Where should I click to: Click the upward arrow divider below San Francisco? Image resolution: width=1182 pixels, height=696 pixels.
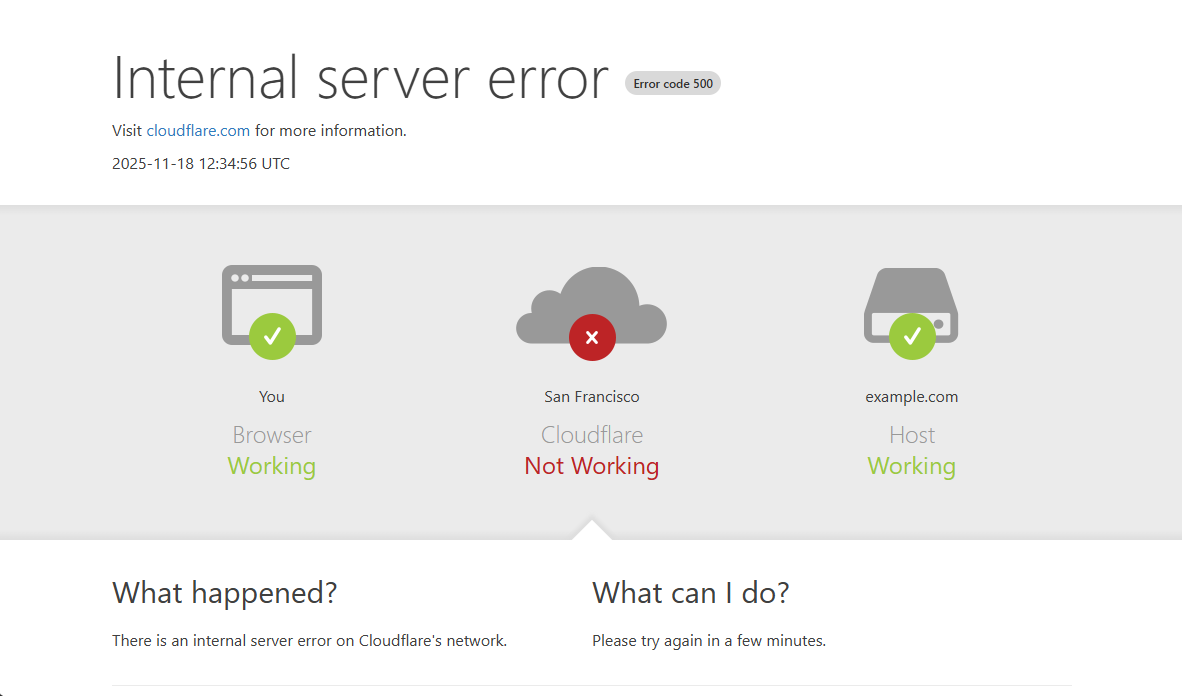pyautogui.click(x=592, y=525)
